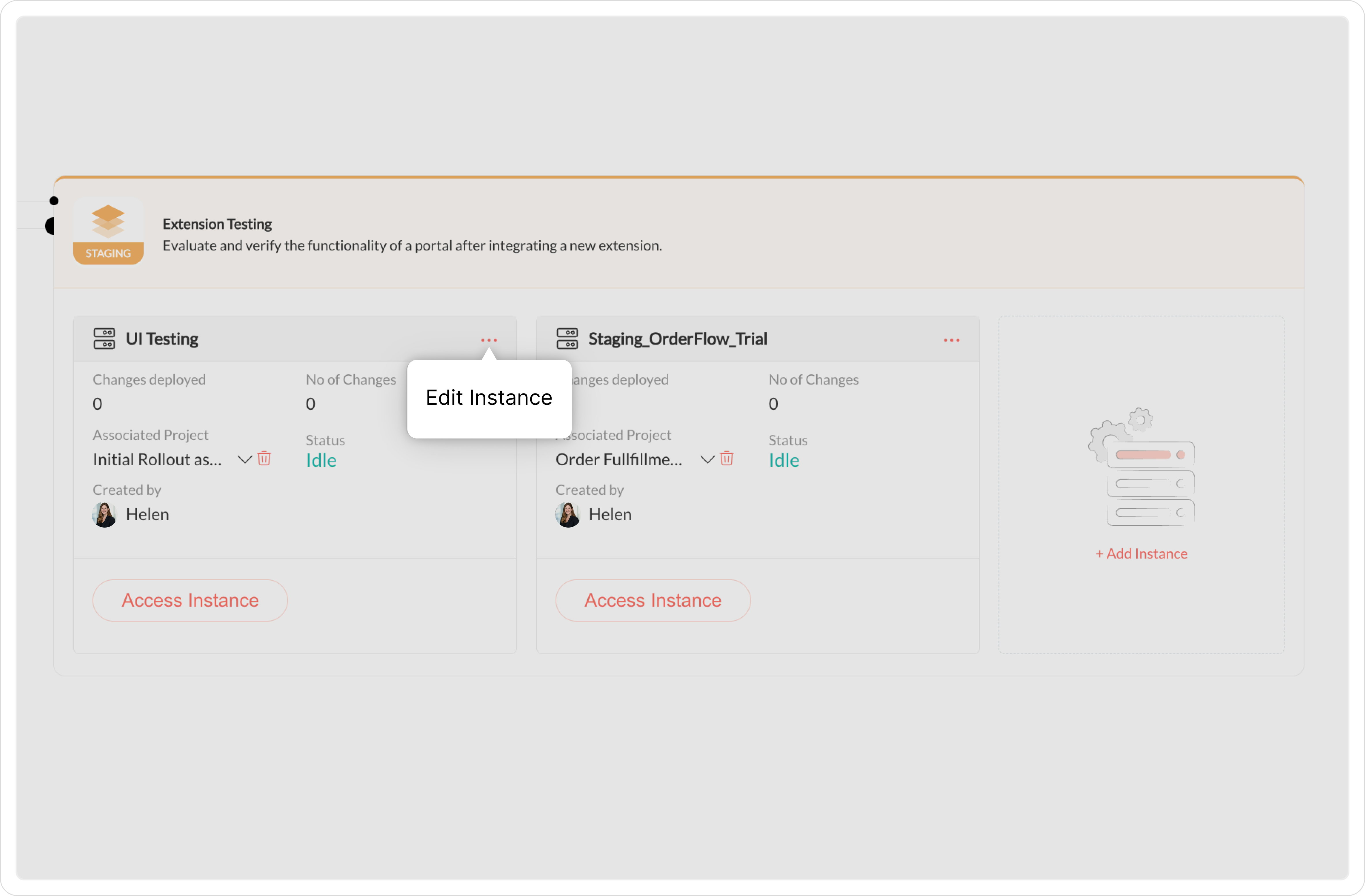Click the UI Testing server icon
The image size is (1365, 896).
[104, 339]
